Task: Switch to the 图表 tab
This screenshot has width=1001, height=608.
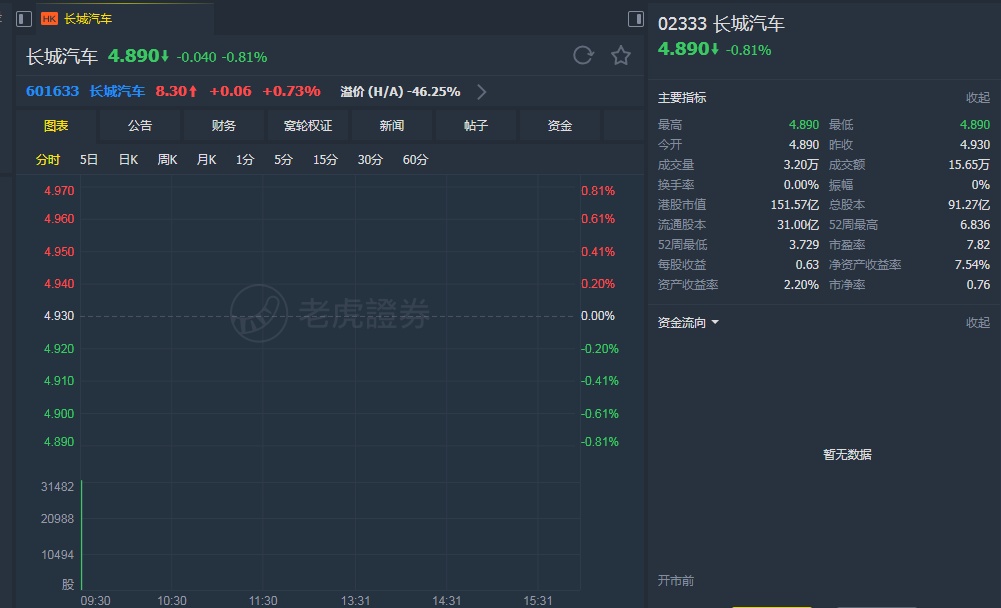Action: 56,126
